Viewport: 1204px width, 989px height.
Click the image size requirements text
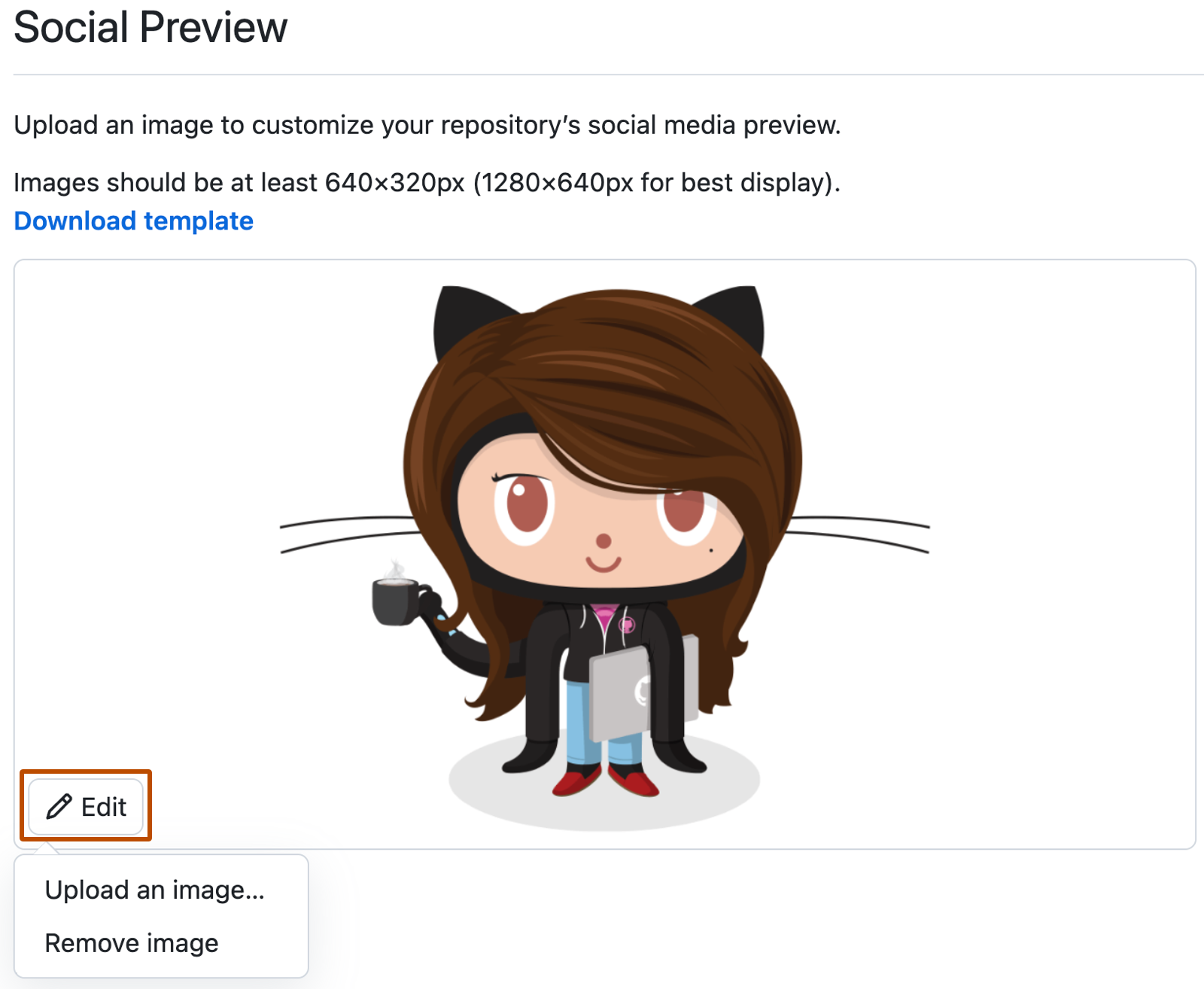(x=427, y=181)
